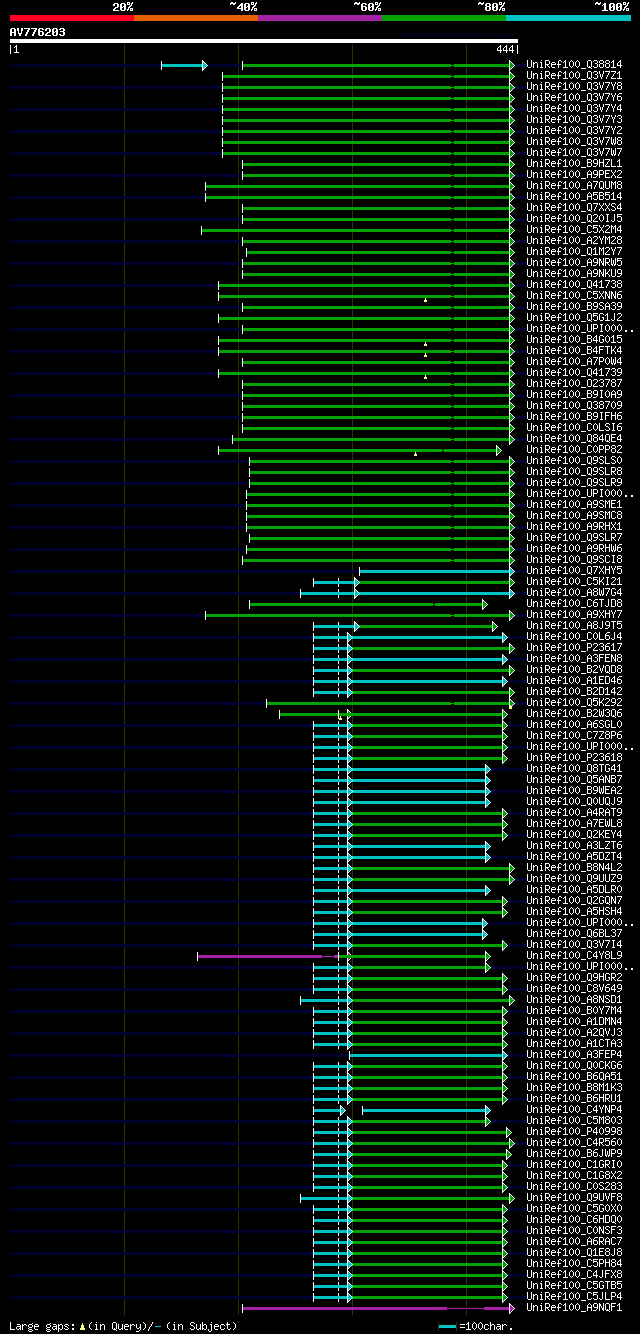Select hit label UniRef100_P23617

574,647
